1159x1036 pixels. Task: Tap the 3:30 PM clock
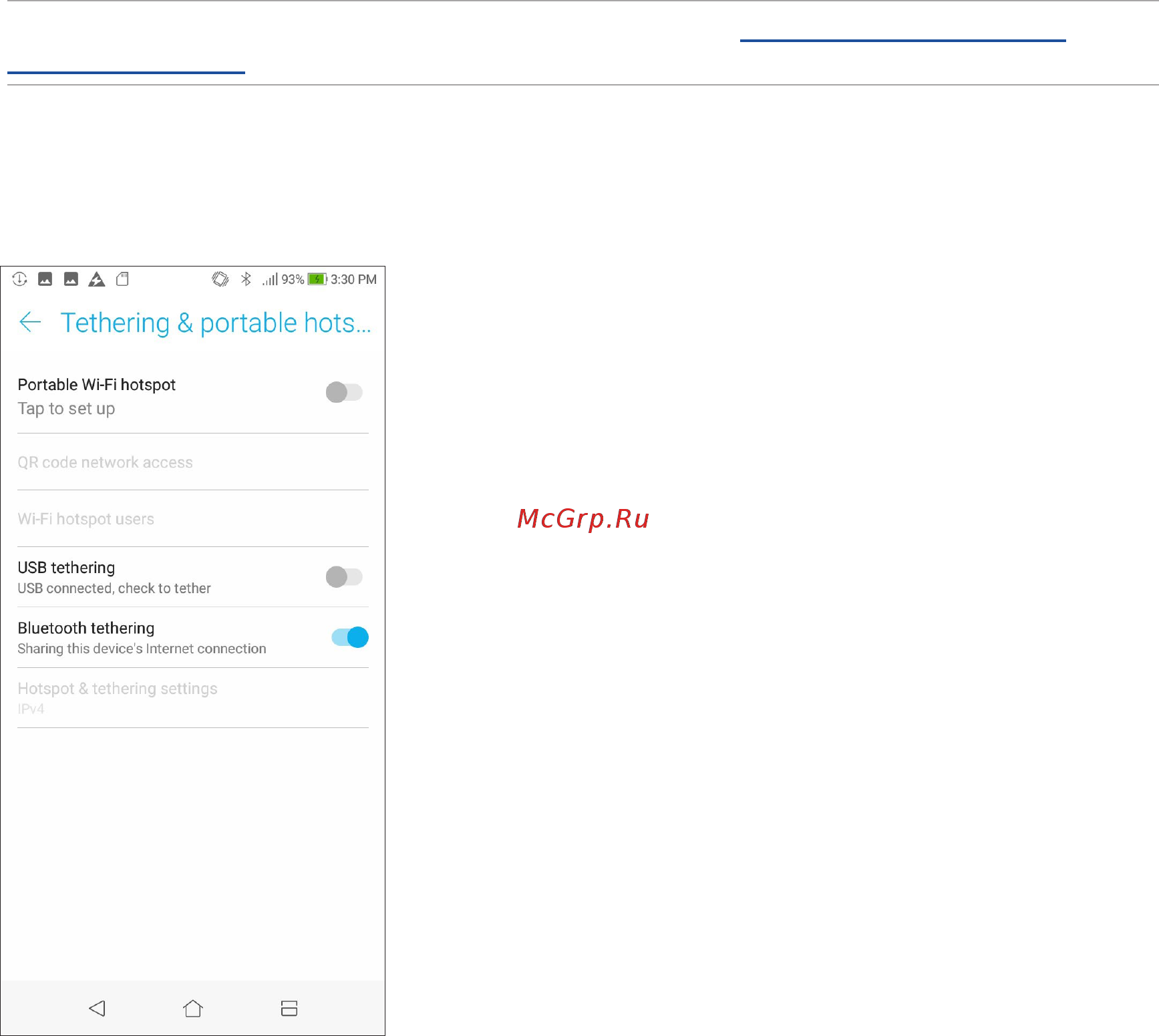[x=353, y=279]
